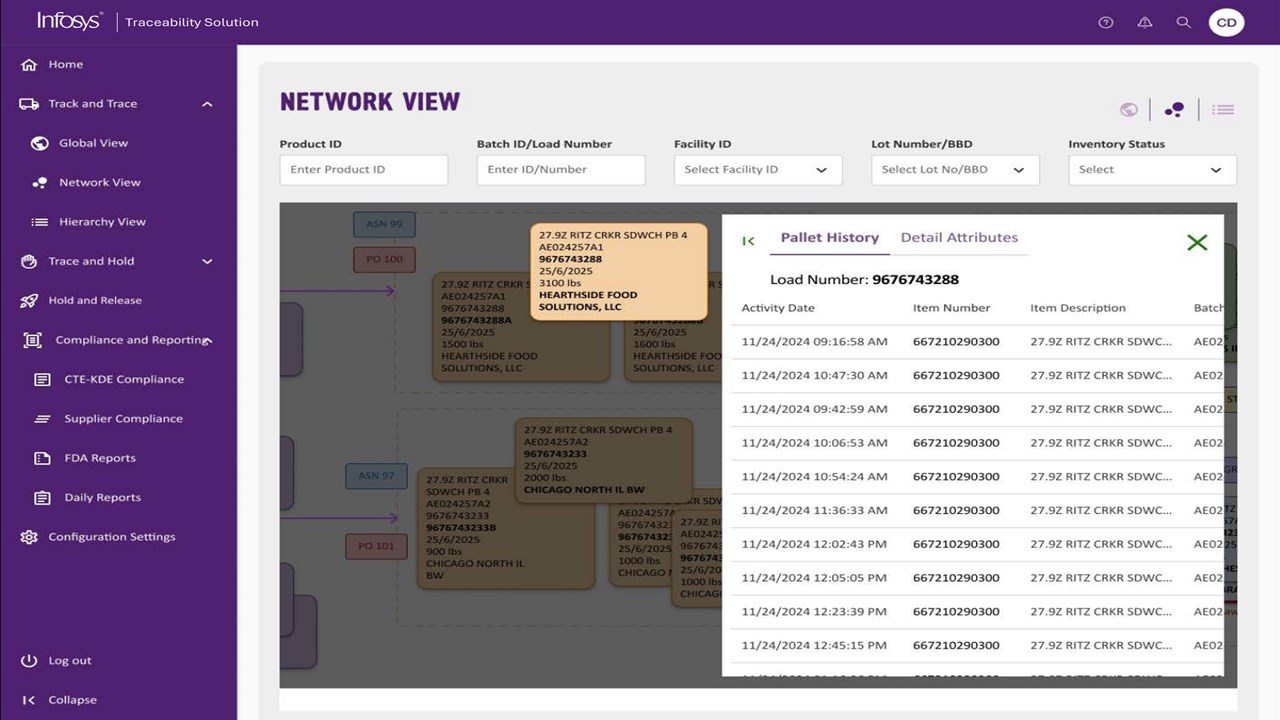Open FDA Reports page
Image resolution: width=1280 pixels, height=720 pixels.
coord(100,458)
